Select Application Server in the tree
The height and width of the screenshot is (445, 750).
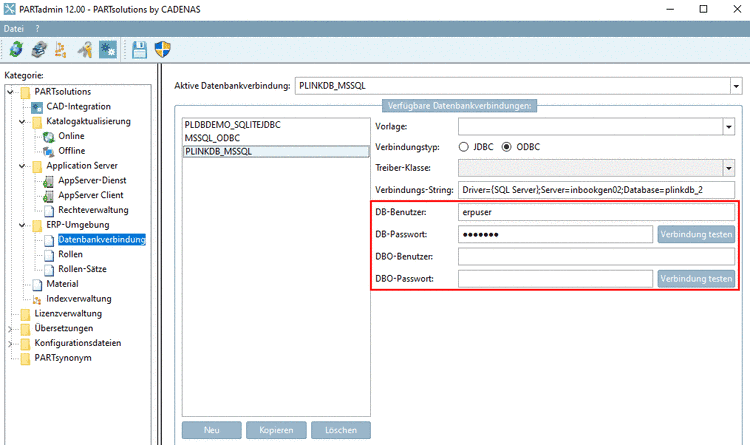tap(82, 166)
